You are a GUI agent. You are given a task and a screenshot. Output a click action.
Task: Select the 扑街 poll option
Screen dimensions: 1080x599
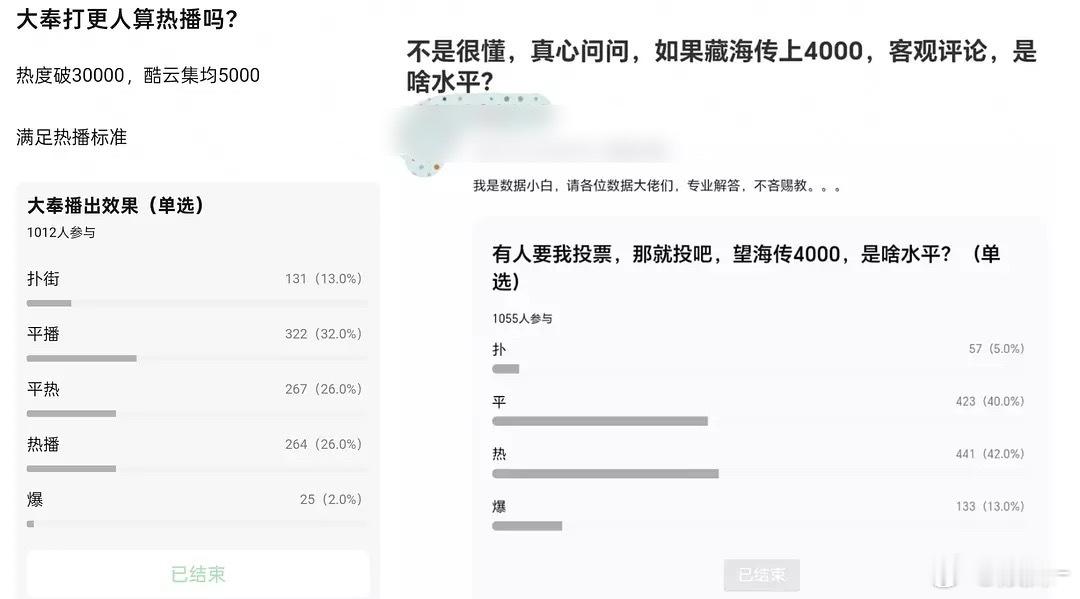[198, 288]
